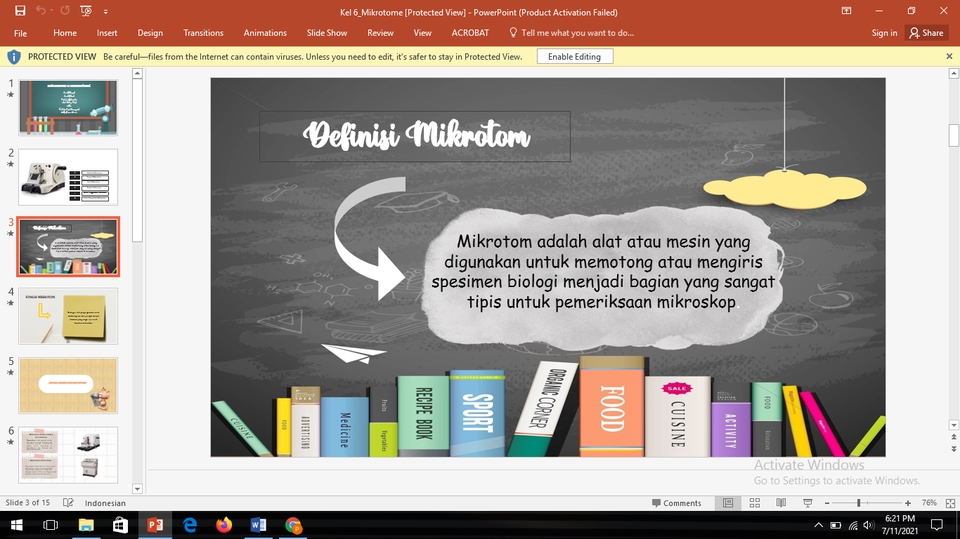Image resolution: width=960 pixels, height=539 pixels.
Task: Select slide 1 chalkboard thumbnail
Action: tap(68, 107)
